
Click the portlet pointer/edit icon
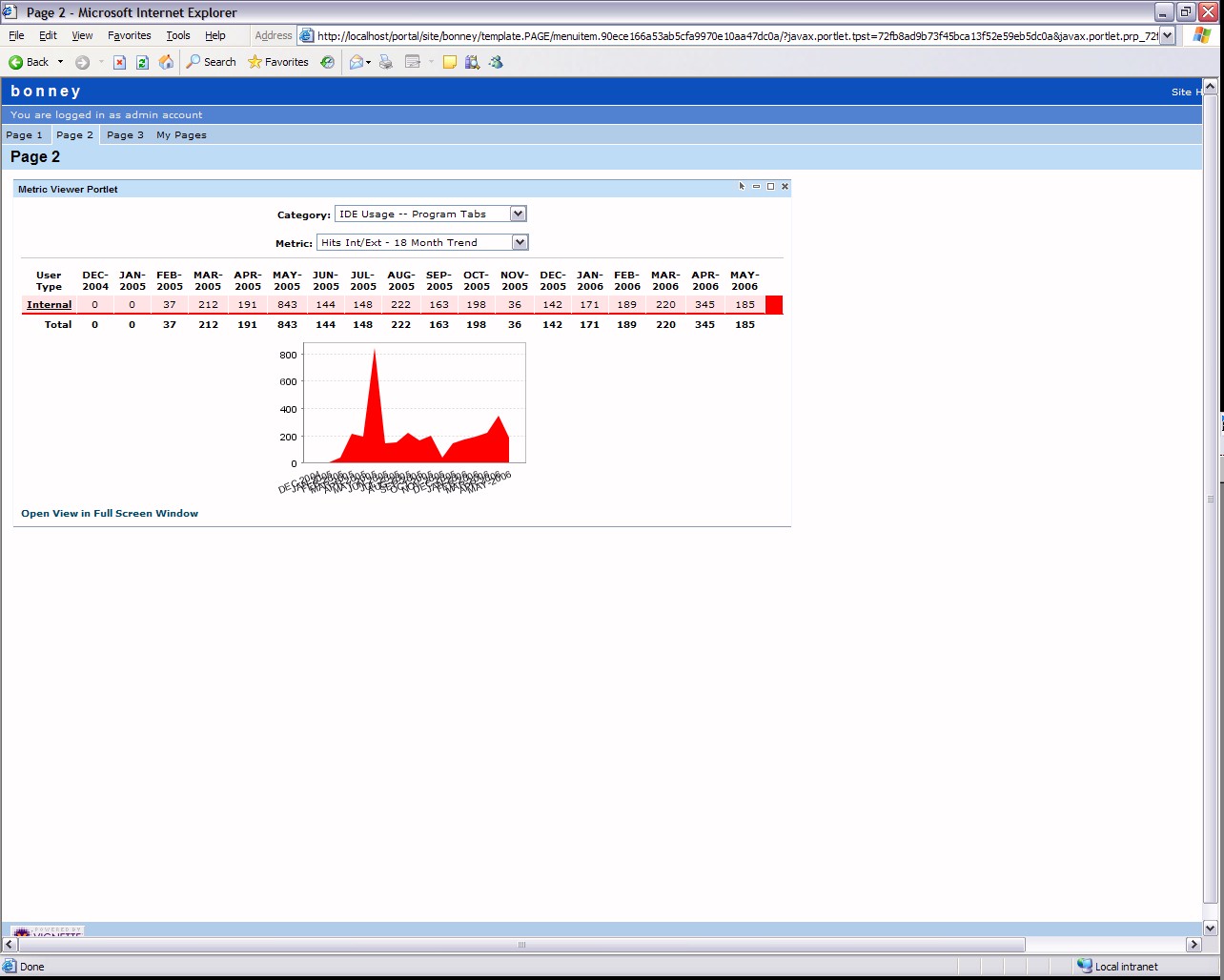pos(742,187)
